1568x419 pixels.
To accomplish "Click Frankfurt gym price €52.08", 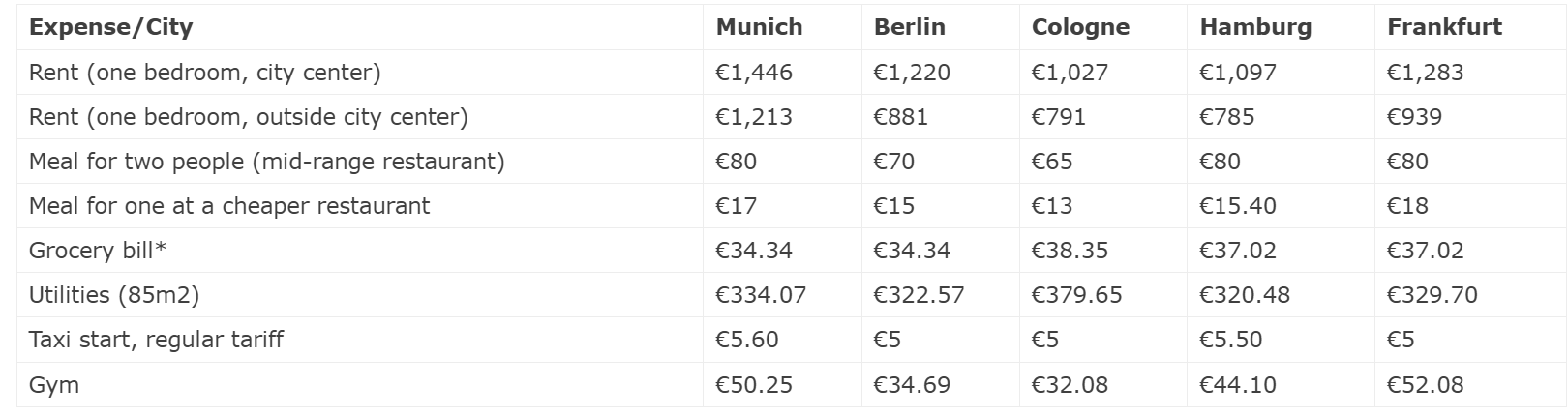I will [1425, 385].
